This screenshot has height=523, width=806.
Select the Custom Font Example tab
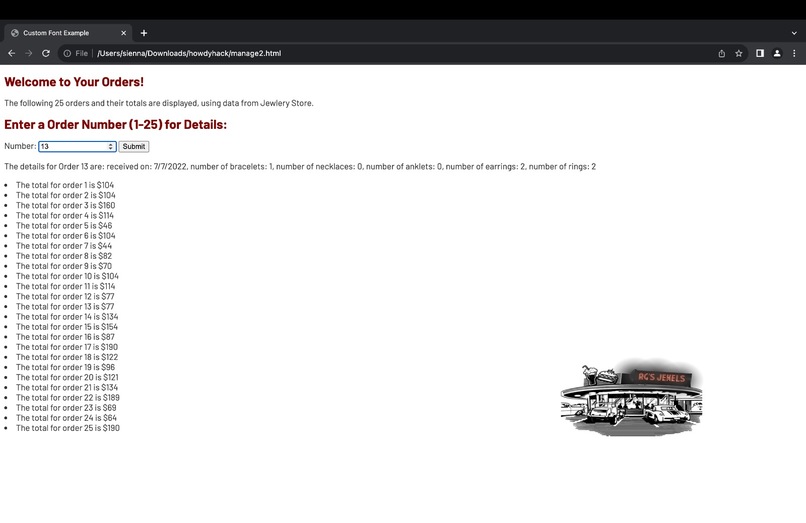pos(68,33)
